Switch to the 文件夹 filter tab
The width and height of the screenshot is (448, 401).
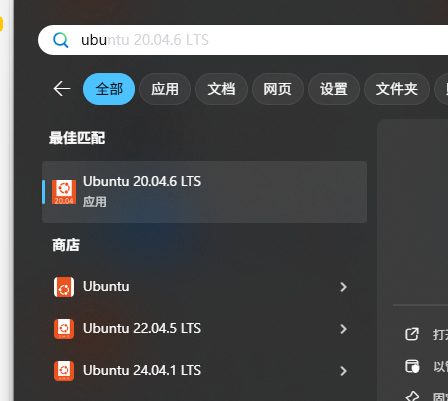pos(397,89)
